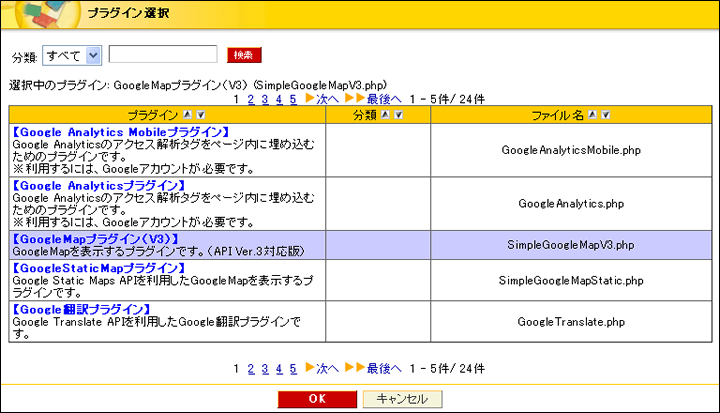The width and height of the screenshot is (720, 413).
Task: Sort plugin column ascending arrow icon
Action: click(x=186, y=116)
